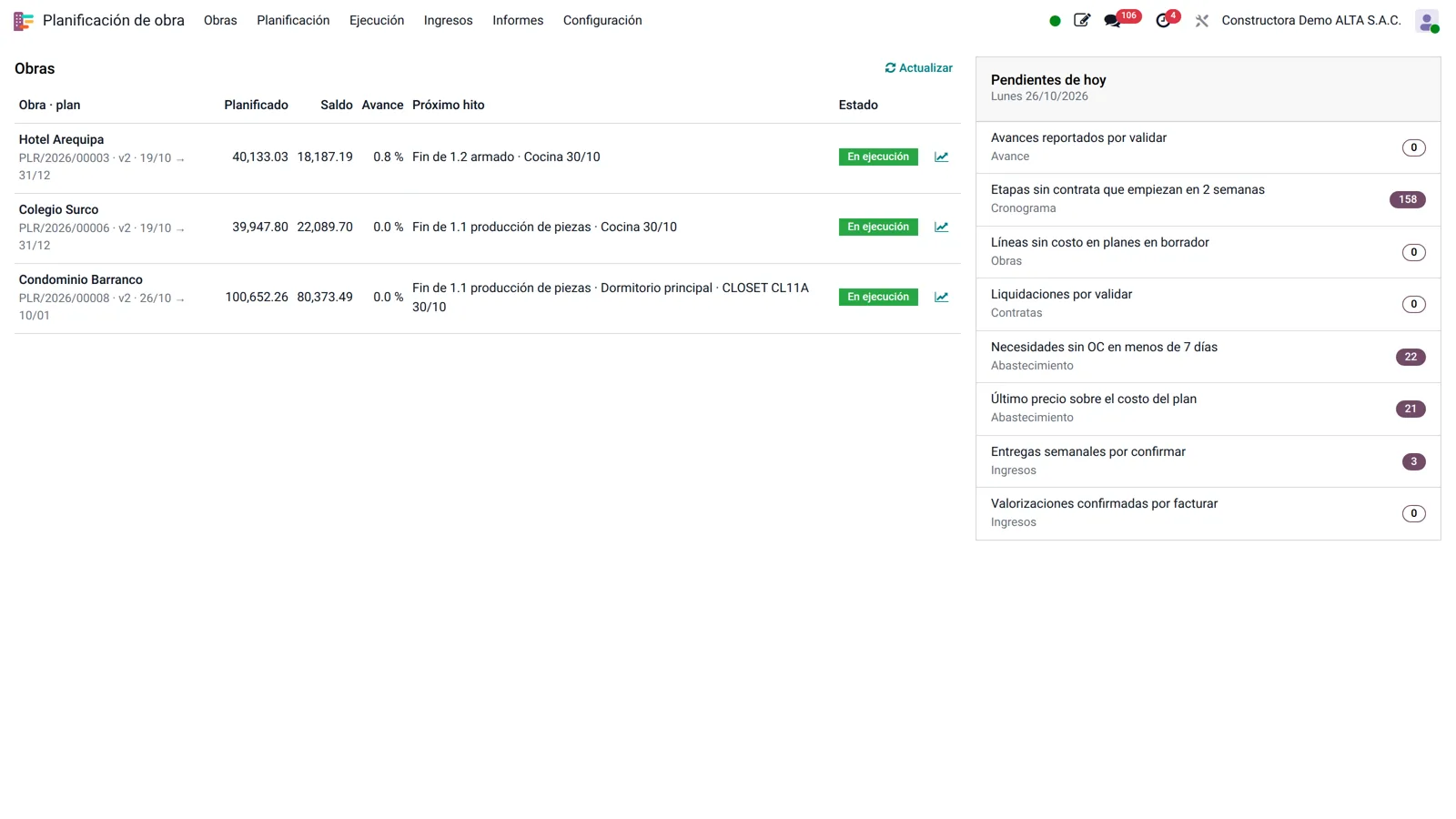Open 'Avances reportados por validar' pending item
The width and height of the screenshot is (1456, 819).
pyautogui.click(x=1208, y=147)
